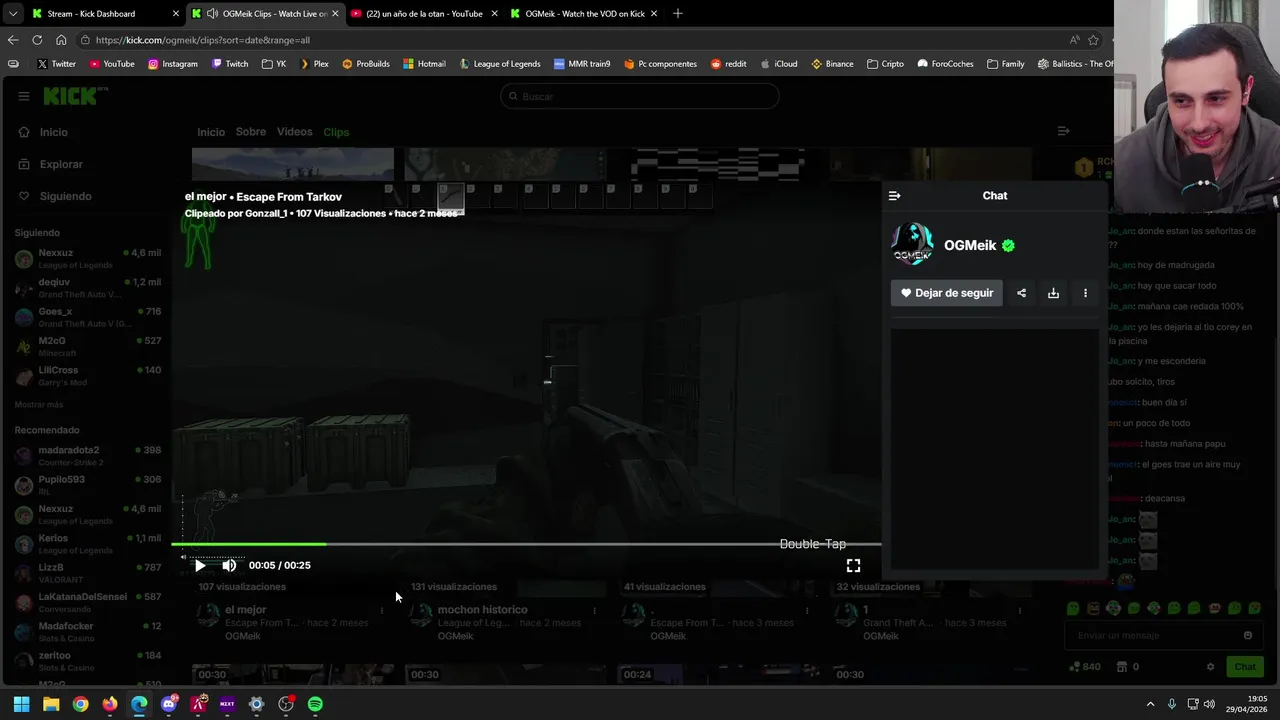The height and width of the screenshot is (720, 1280).
Task: Seek on the clip progress bar
Action: (526, 544)
